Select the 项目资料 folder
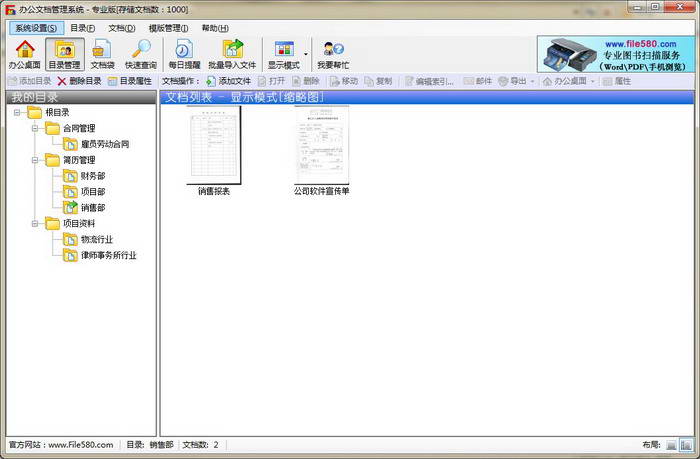The height and width of the screenshot is (459, 700). (79, 224)
